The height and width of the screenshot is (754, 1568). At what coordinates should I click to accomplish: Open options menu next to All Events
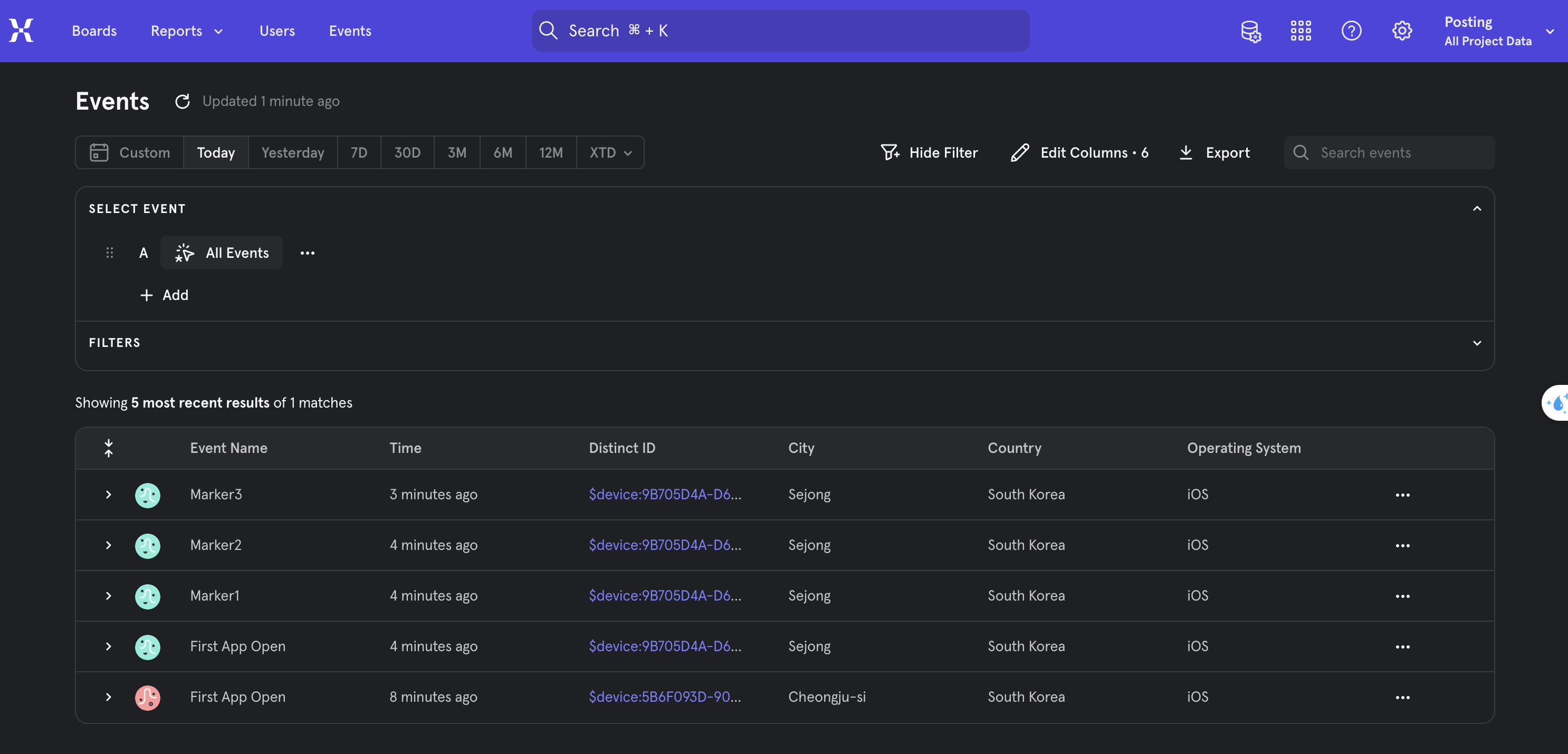(x=307, y=253)
